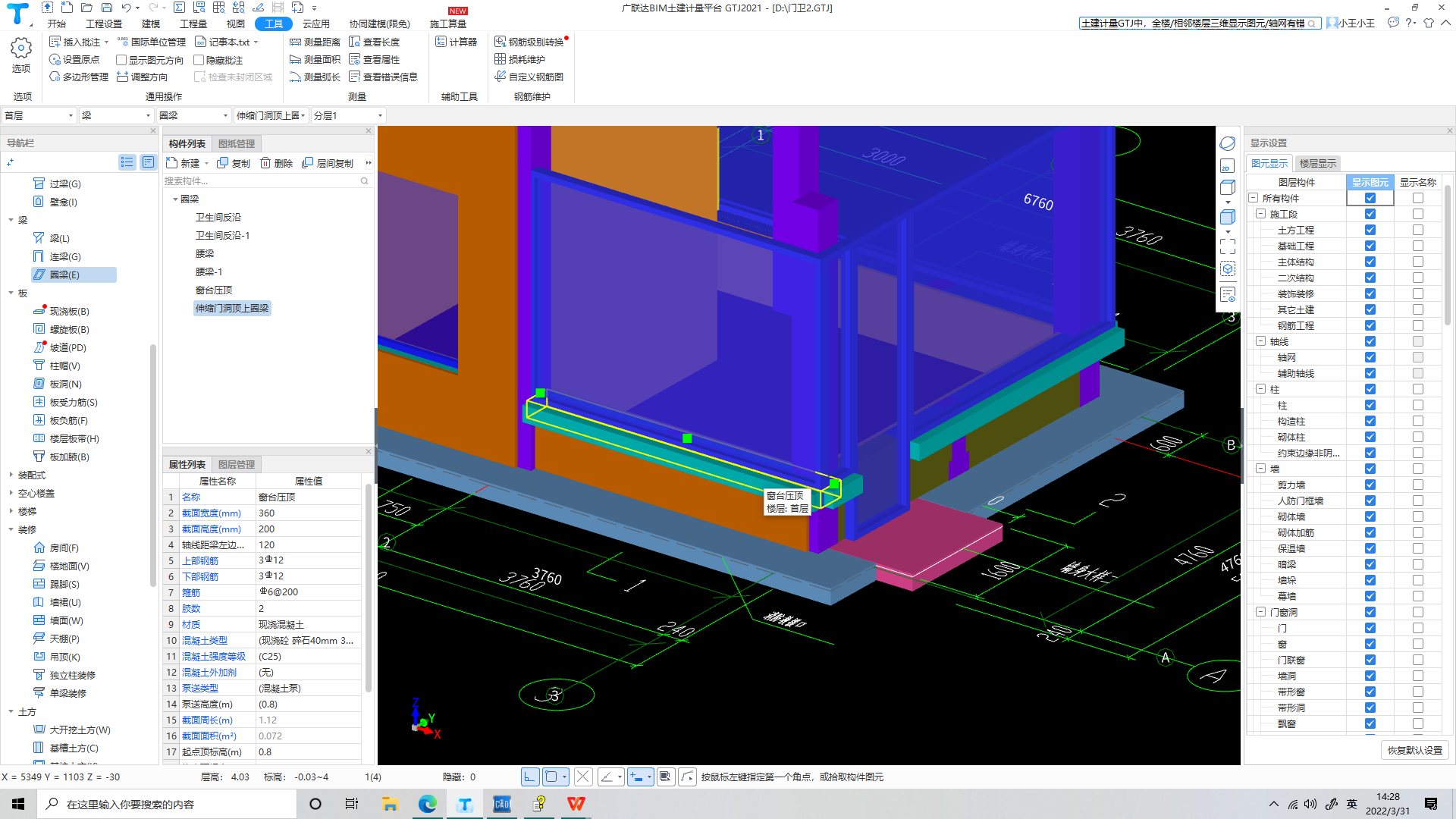The width and height of the screenshot is (1456, 819).
Task: Enable 隐藏批注 checkbox
Action: pyautogui.click(x=199, y=60)
